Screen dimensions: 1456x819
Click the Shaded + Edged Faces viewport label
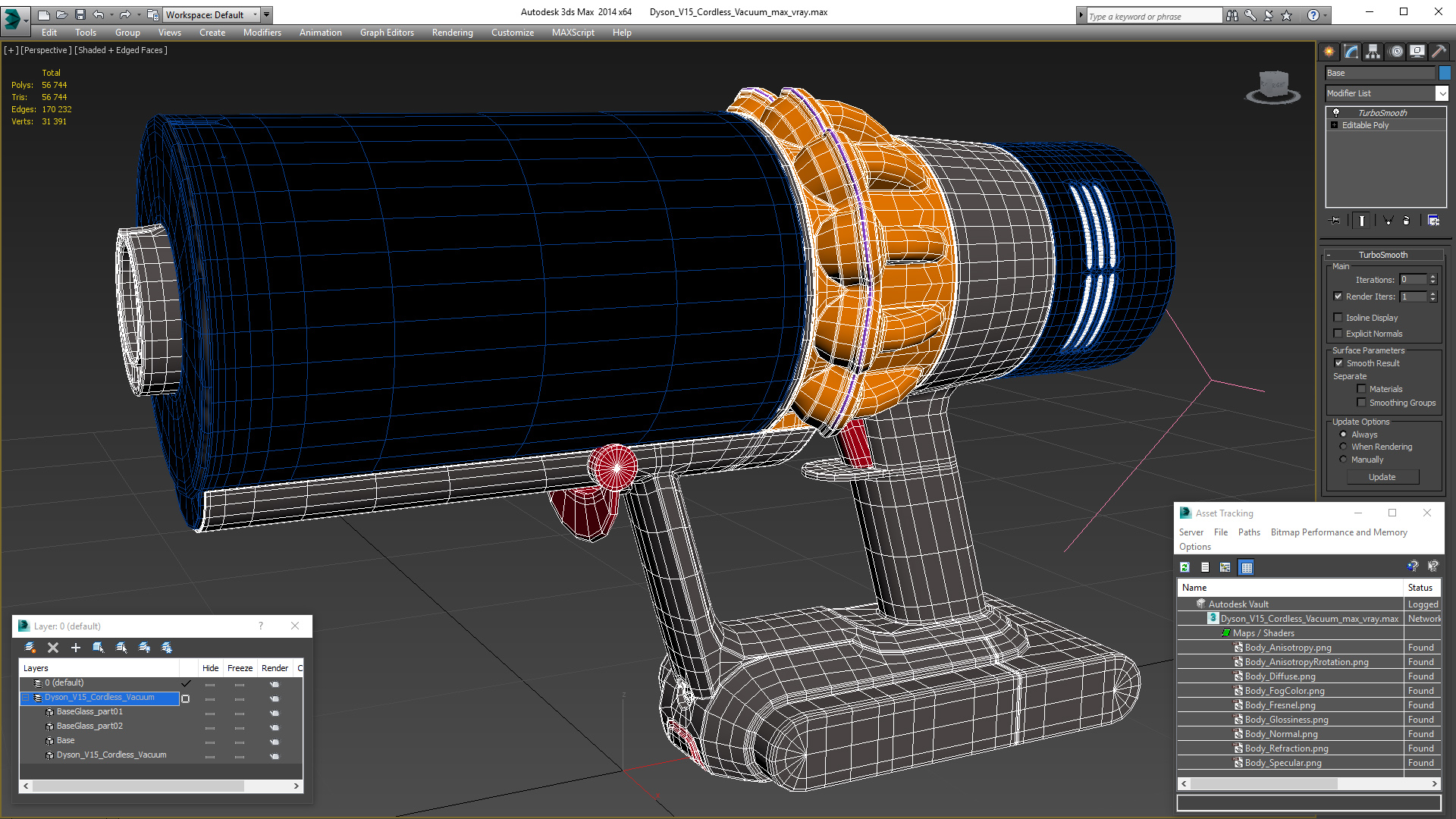point(121,50)
